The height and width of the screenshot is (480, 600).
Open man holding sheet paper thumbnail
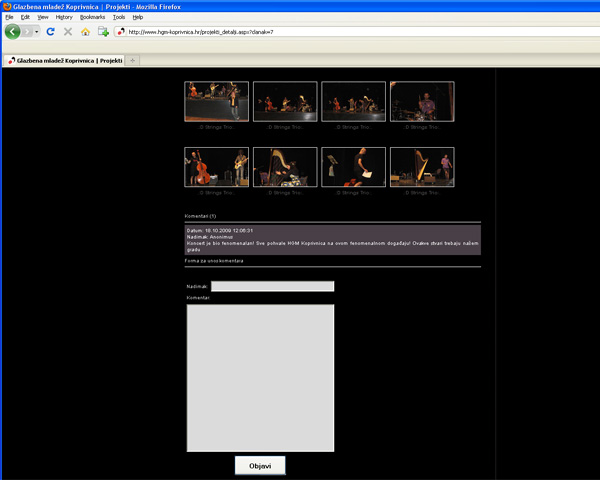click(354, 167)
